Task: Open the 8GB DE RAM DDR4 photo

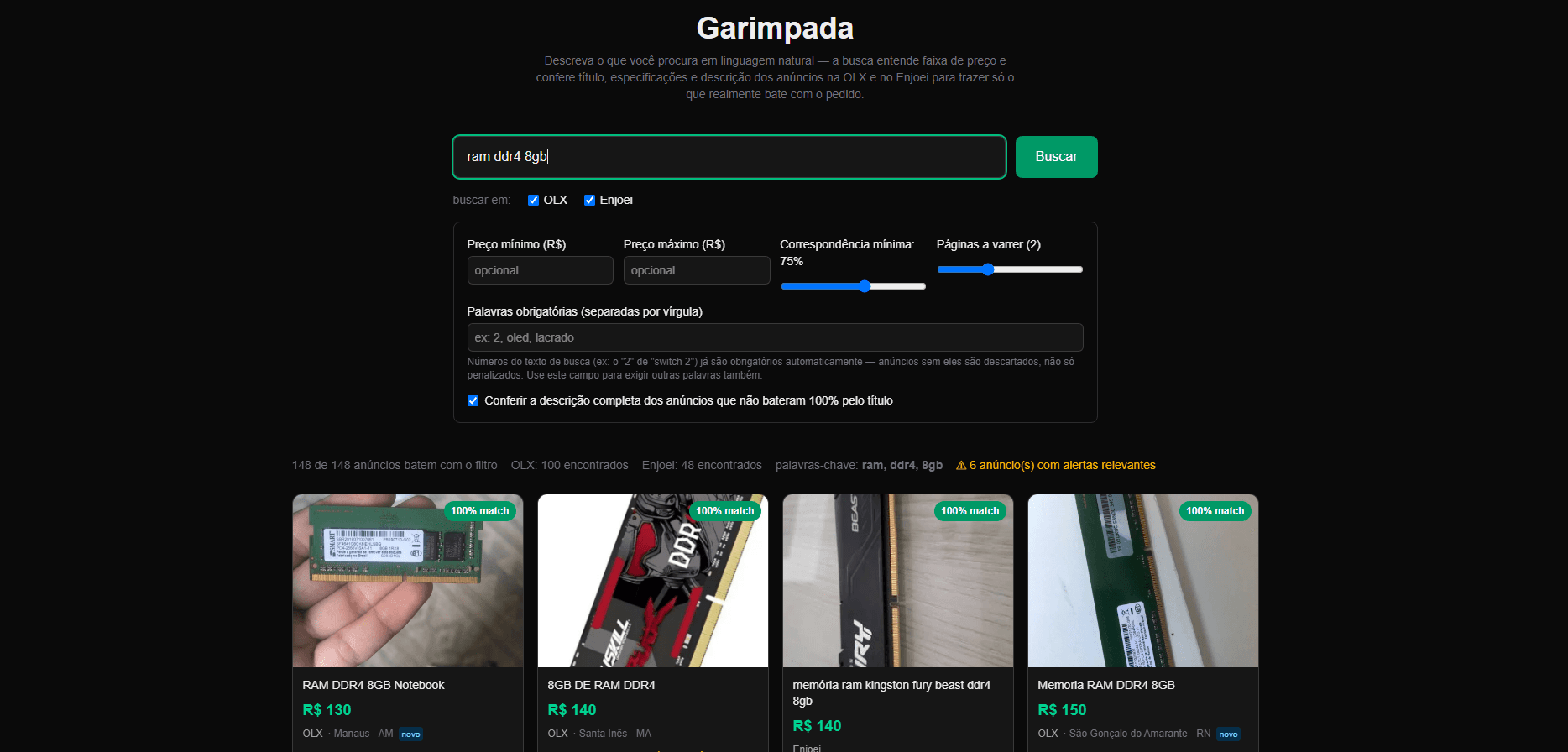Action: [653, 581]
